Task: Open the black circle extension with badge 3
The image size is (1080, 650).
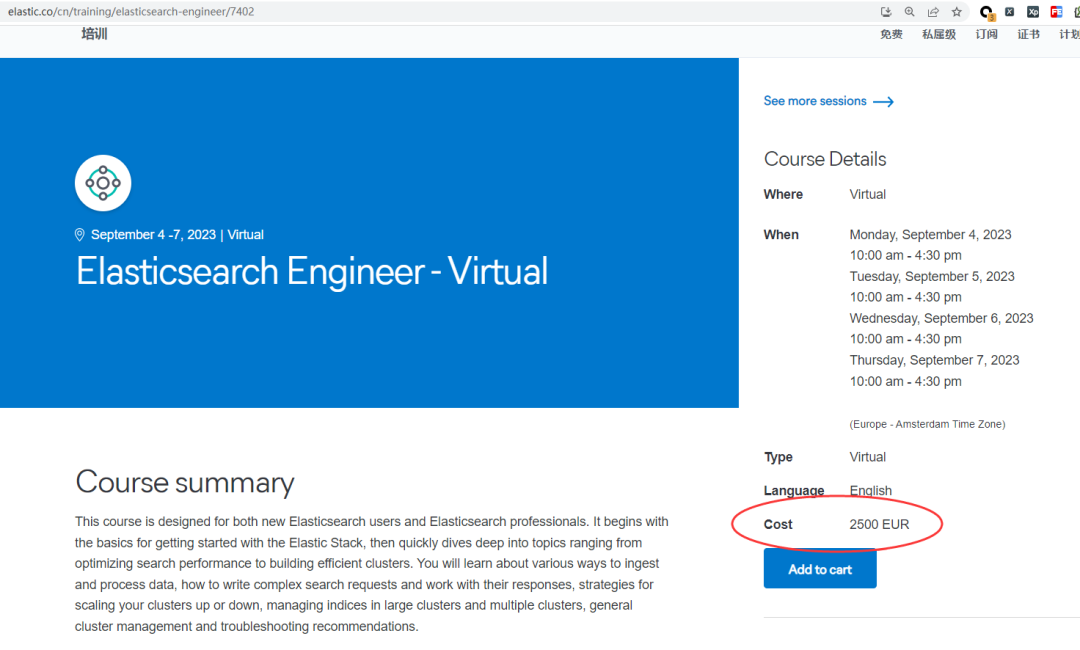Action: pyautogui.click(x=986, y=12)
